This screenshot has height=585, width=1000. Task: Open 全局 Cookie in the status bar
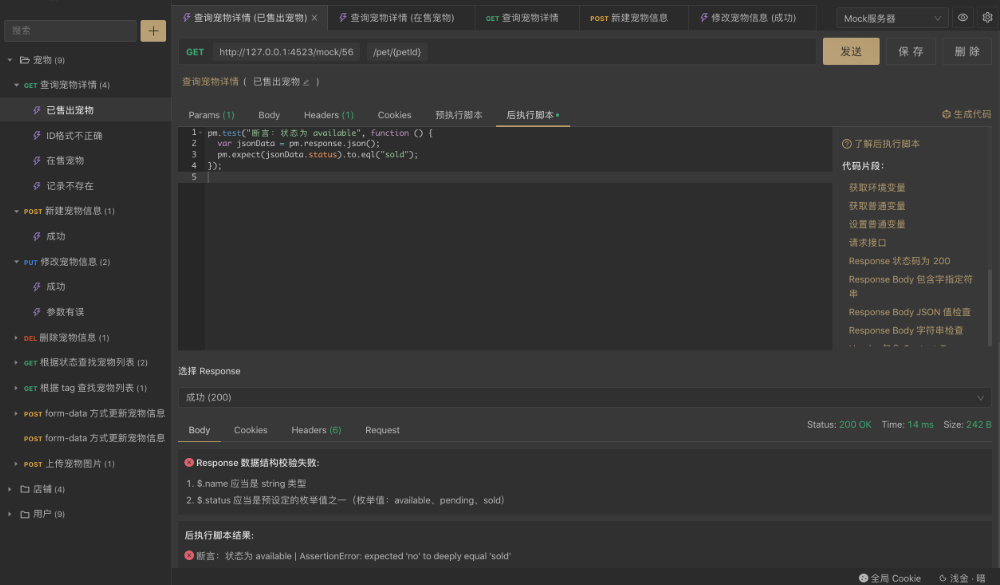(889, 578)
